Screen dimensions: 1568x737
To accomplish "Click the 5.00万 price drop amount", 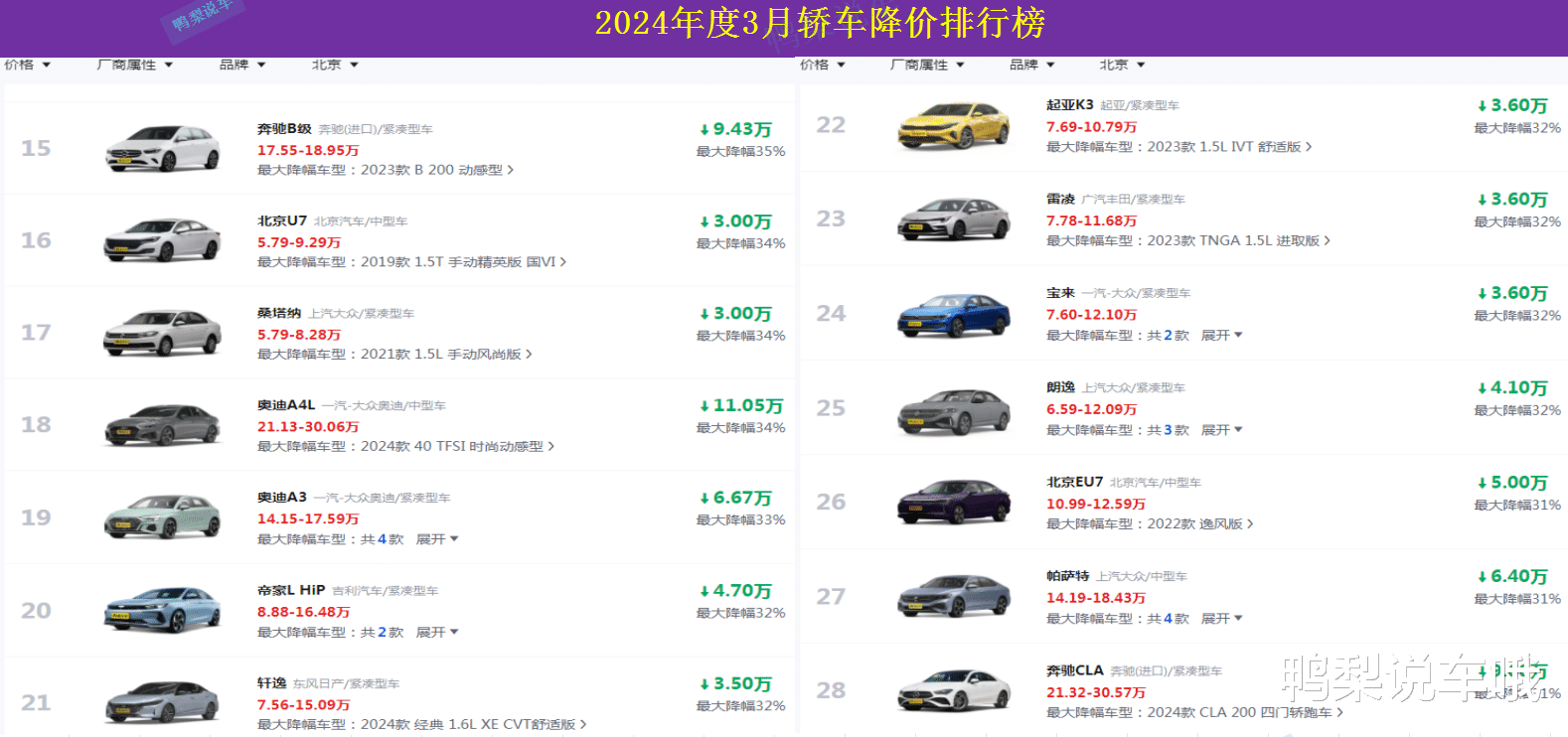I will (1512, 482).
